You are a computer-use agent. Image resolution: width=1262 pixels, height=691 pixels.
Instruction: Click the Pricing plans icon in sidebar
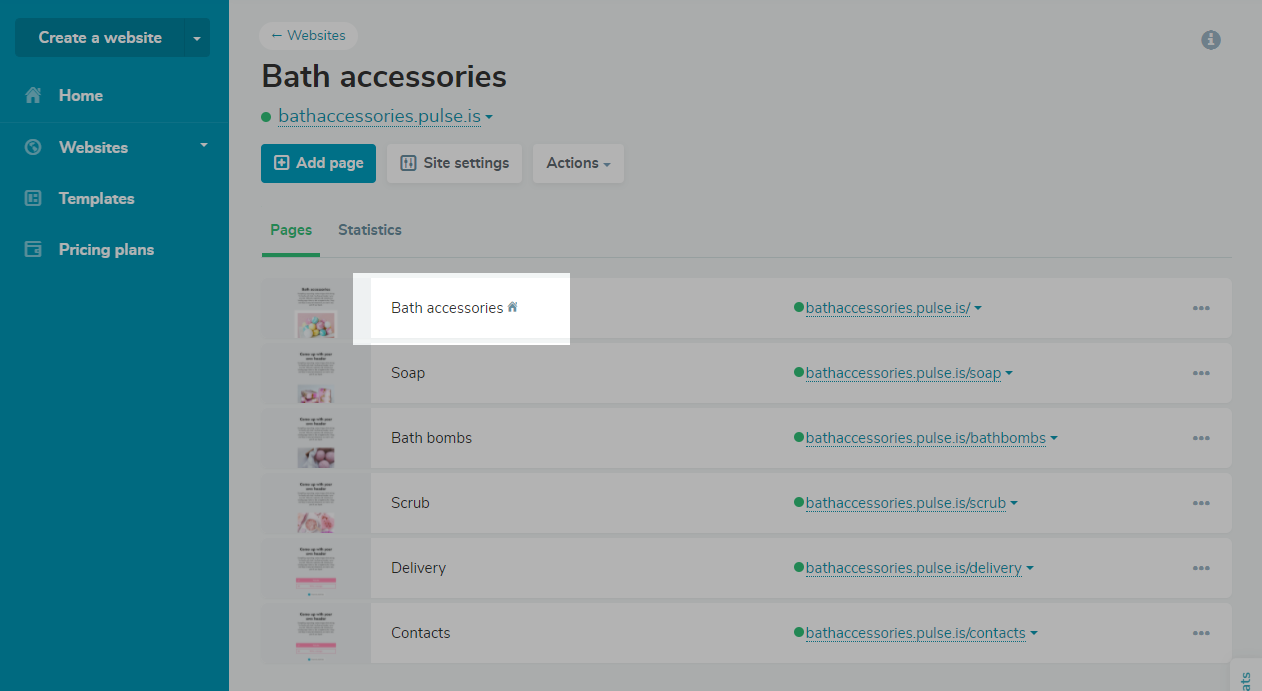pos(33,250)
